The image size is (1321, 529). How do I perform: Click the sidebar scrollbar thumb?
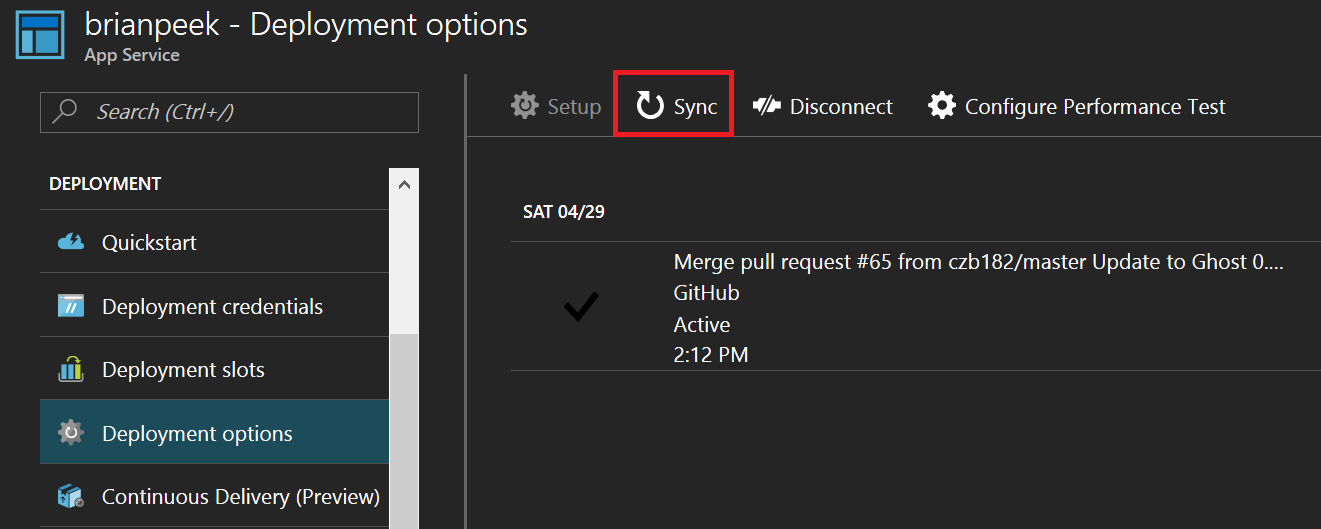tap(403, 430)
